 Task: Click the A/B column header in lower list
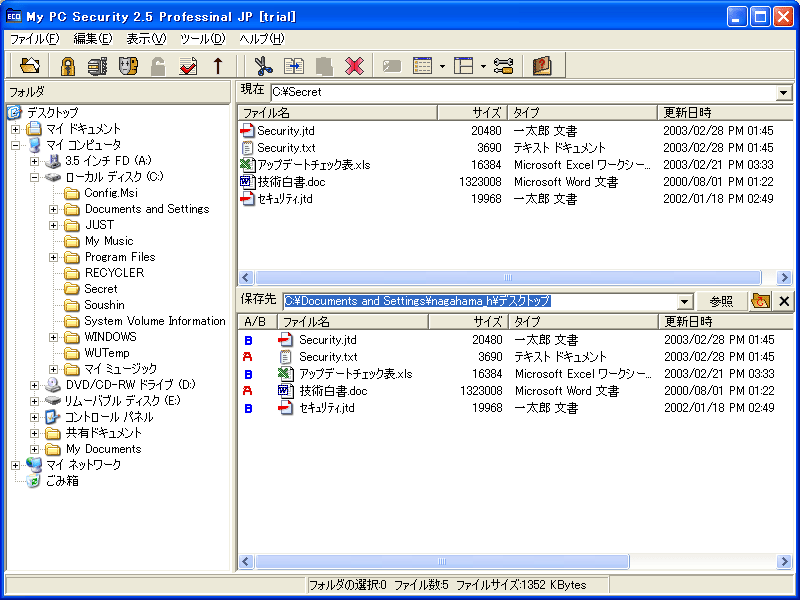pos(257,321)
